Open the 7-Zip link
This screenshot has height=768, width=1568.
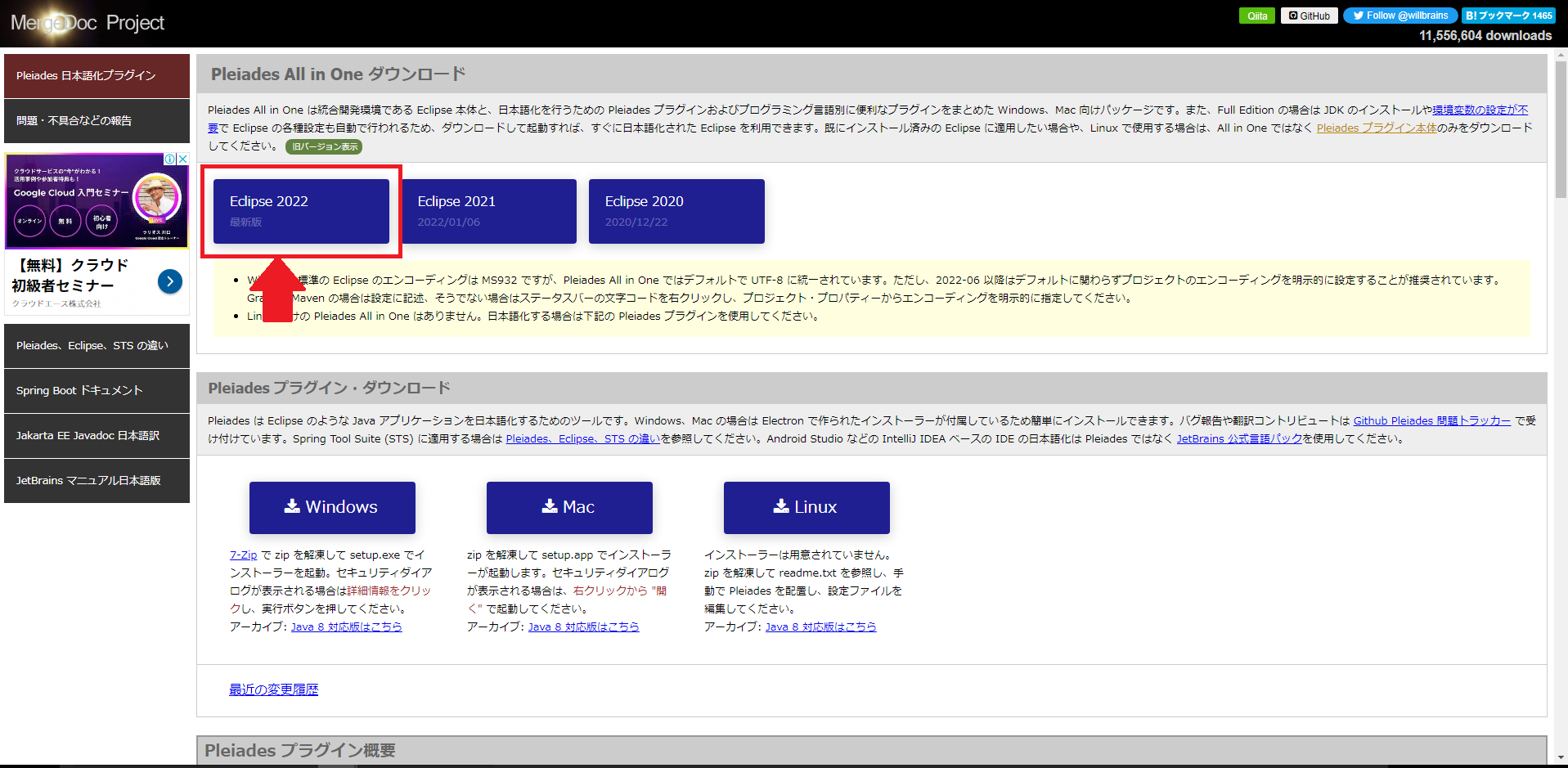pyautogui.click(x=243, y=555)
